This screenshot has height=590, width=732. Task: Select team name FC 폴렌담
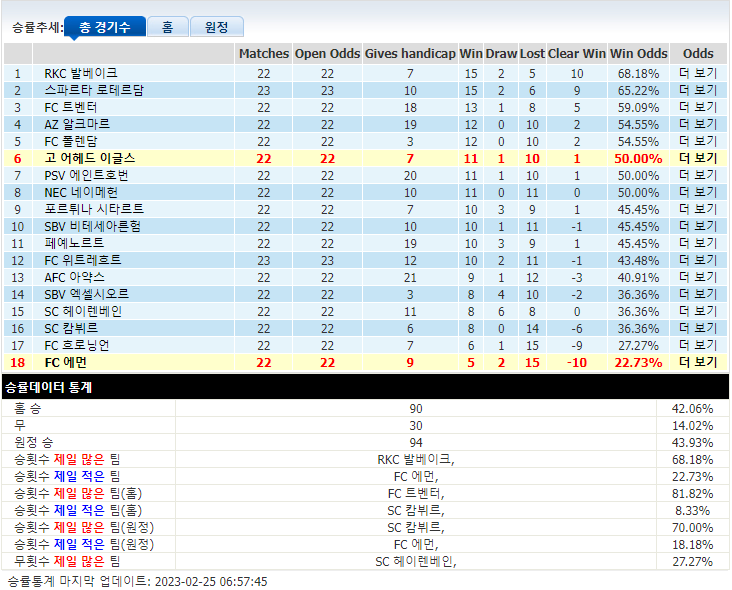pyautogui.click(x=70, y=141)
